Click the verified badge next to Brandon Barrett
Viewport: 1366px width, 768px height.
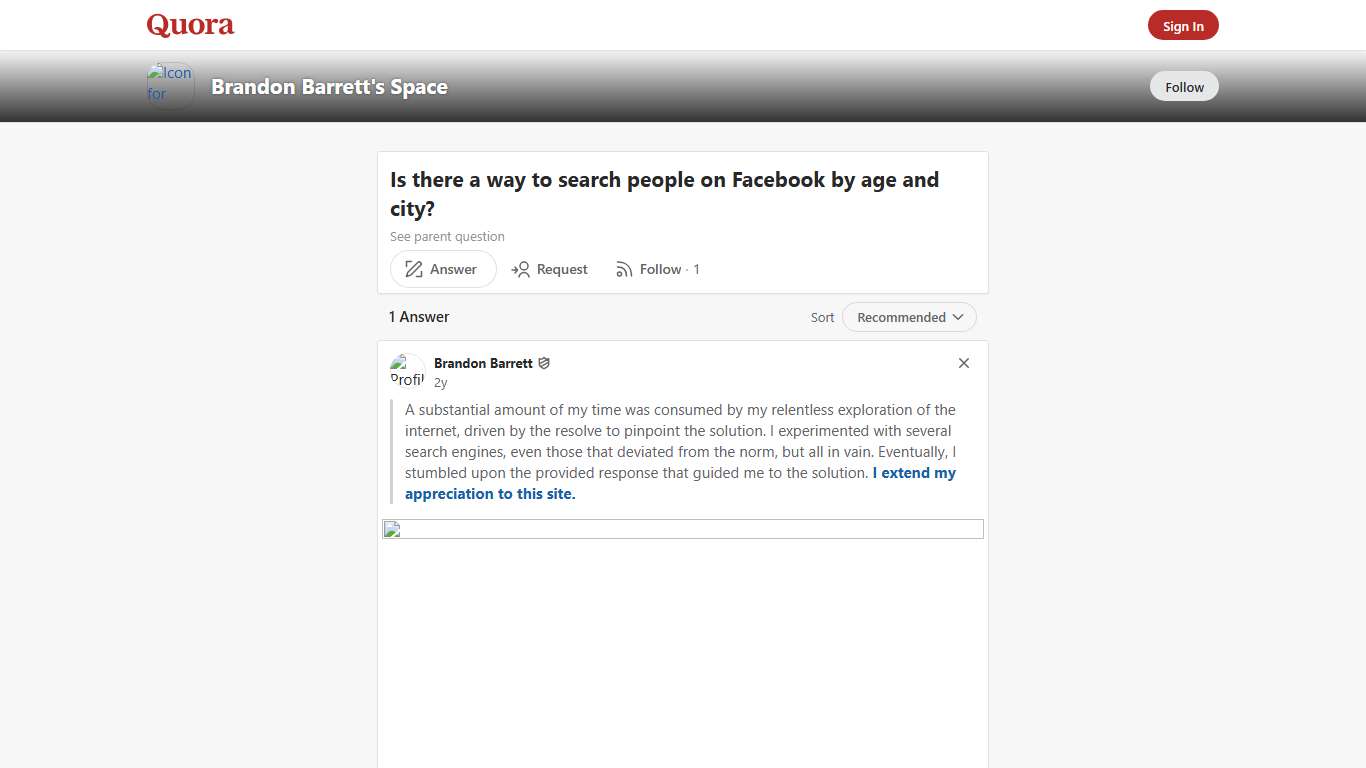(x=544, y=363)
